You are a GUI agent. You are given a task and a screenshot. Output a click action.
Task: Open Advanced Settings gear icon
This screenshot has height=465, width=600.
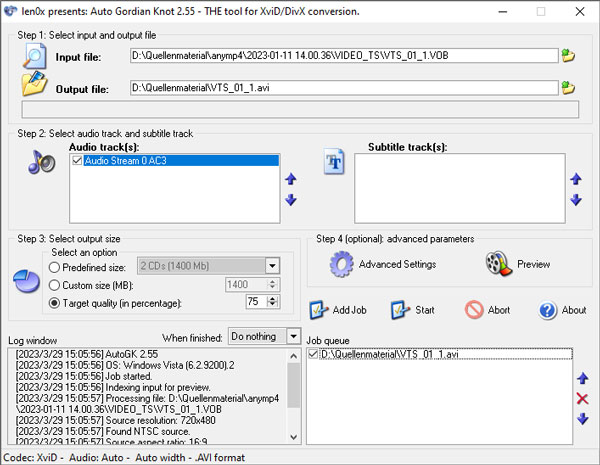pyautogui.click(x=343, y=264)
